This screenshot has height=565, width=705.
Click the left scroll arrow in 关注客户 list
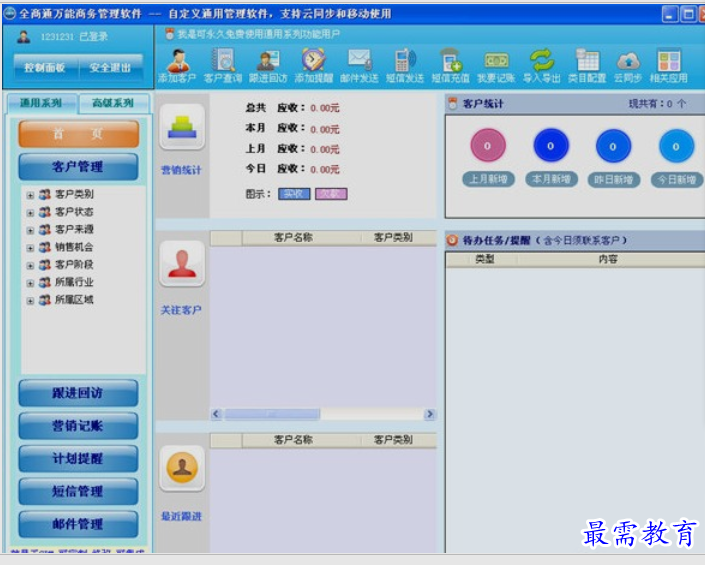[216, 414]
